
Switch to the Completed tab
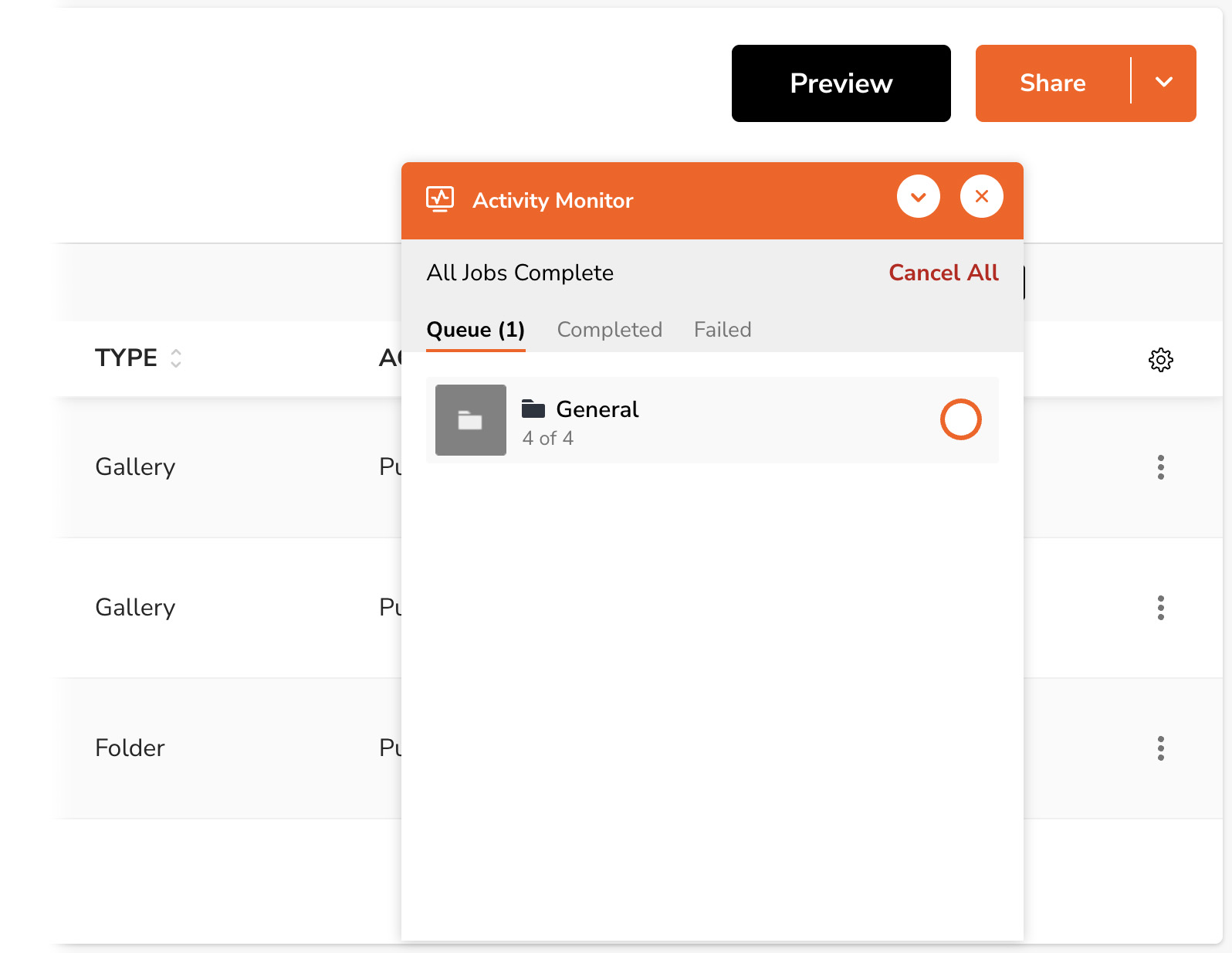609,330
